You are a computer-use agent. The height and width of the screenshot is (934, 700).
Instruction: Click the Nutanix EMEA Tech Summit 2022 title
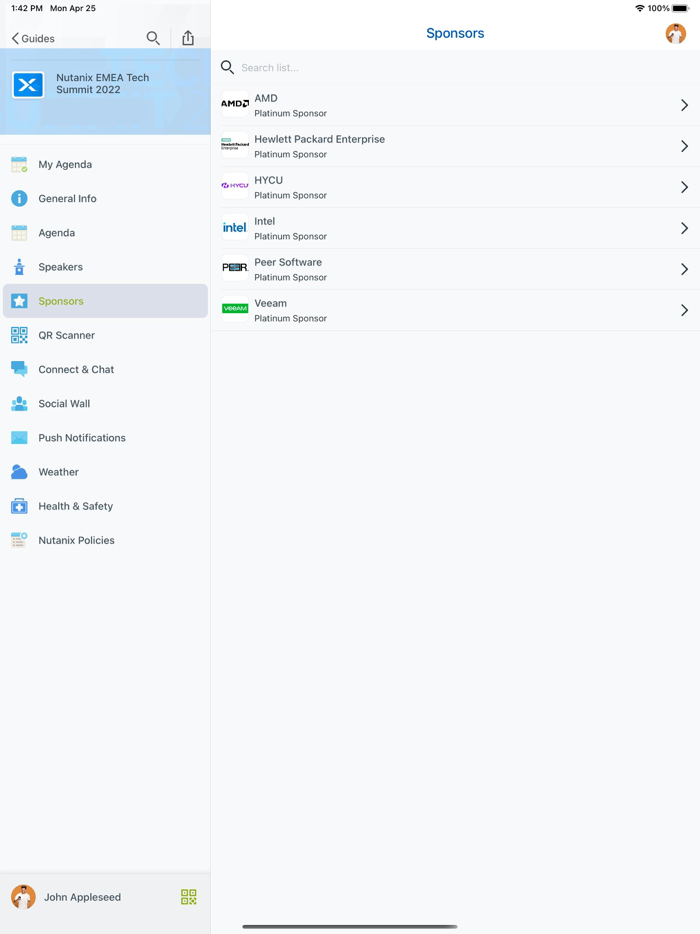click(x=102, y=83)
